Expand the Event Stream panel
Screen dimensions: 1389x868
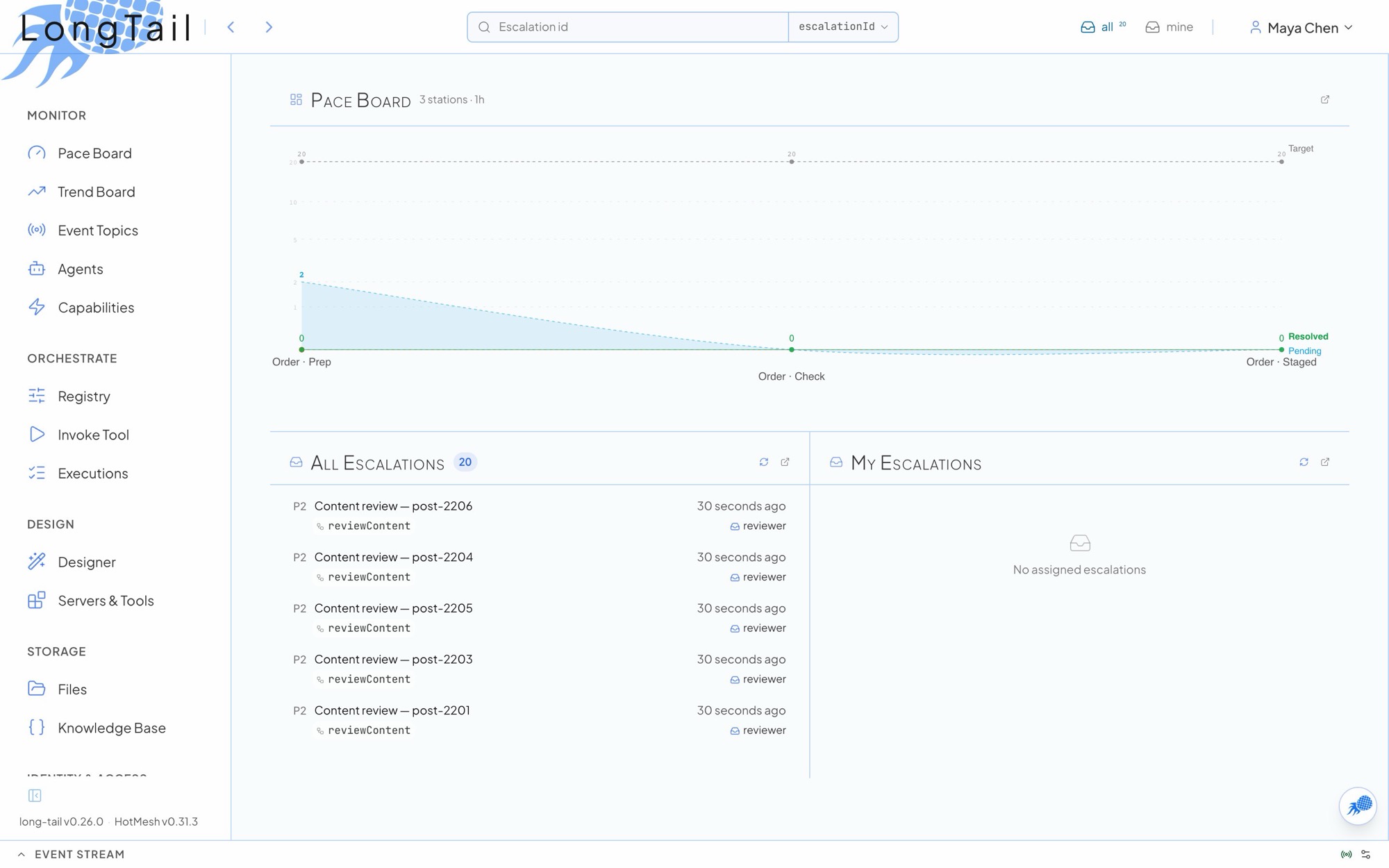pos(72,854)
